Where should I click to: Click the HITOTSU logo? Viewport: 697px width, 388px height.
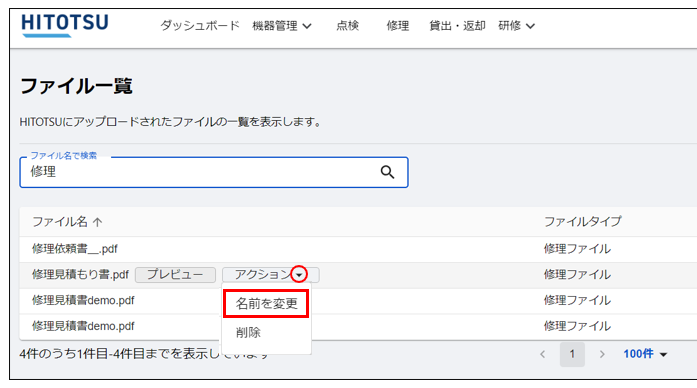65,25
